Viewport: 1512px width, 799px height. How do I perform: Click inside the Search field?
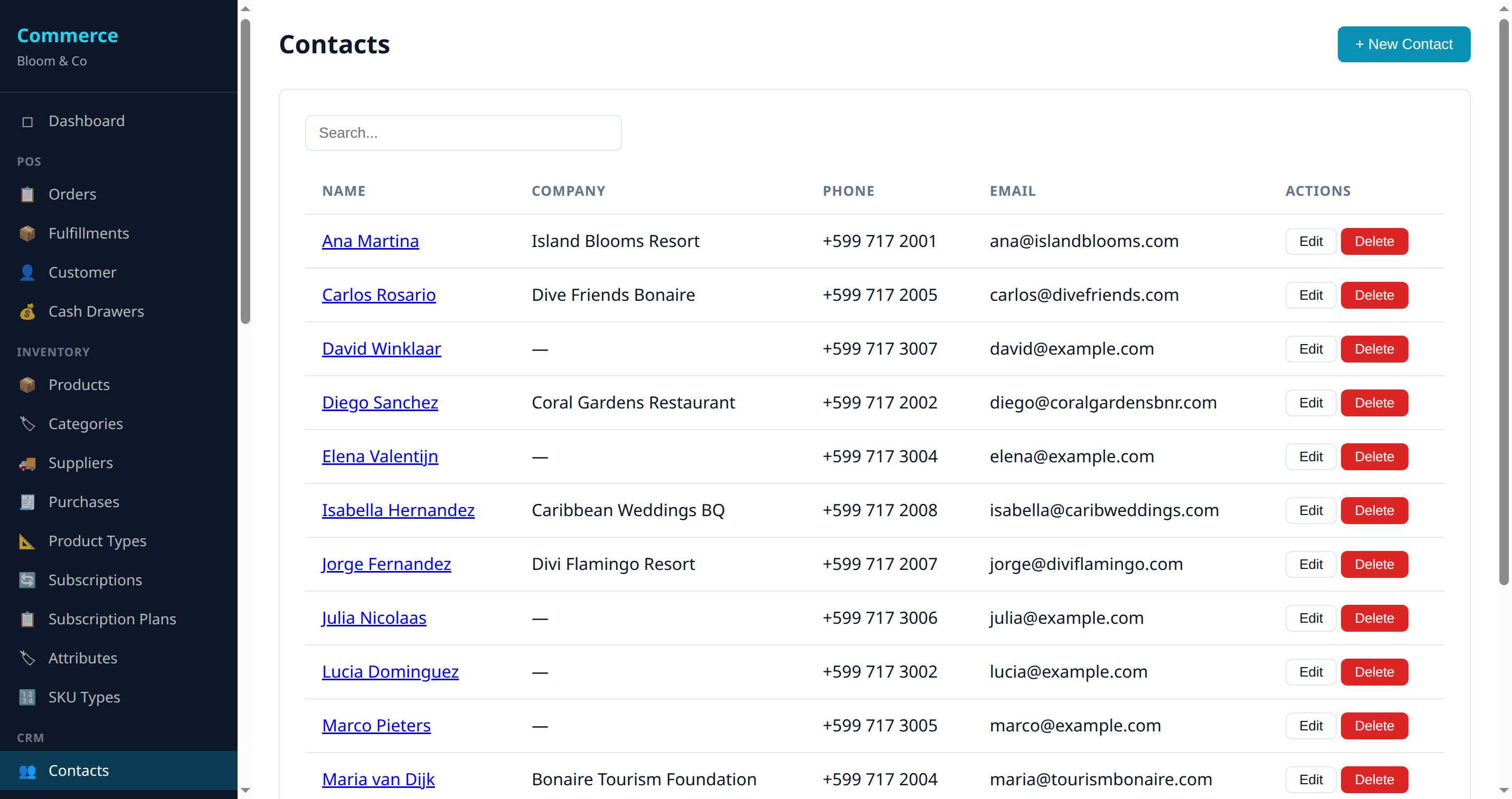(463, 132)
